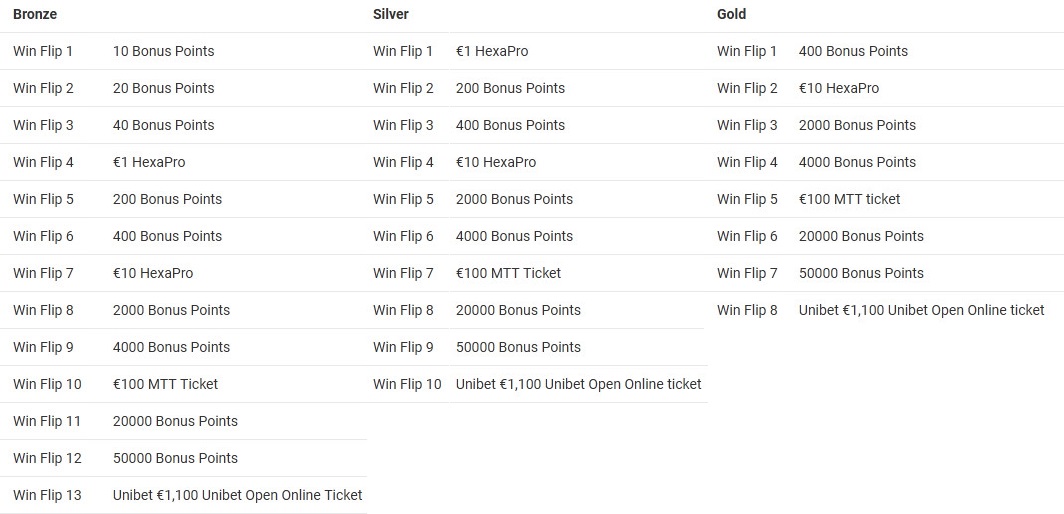The width and height of the screenshot is (1064, 514).
Task: Click Gold 50000 Bonus Points prize
Action: pyautogui.click(x=861, y=274)
